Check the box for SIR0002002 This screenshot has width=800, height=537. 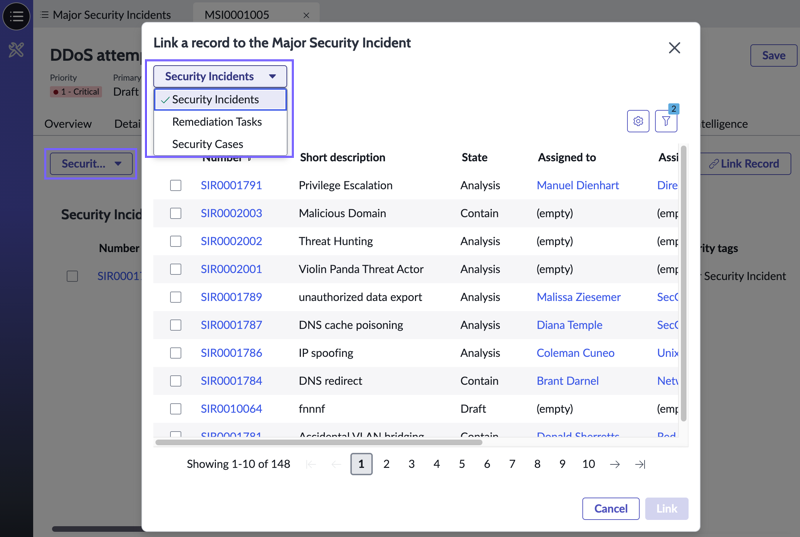click(x=176, y=241)
